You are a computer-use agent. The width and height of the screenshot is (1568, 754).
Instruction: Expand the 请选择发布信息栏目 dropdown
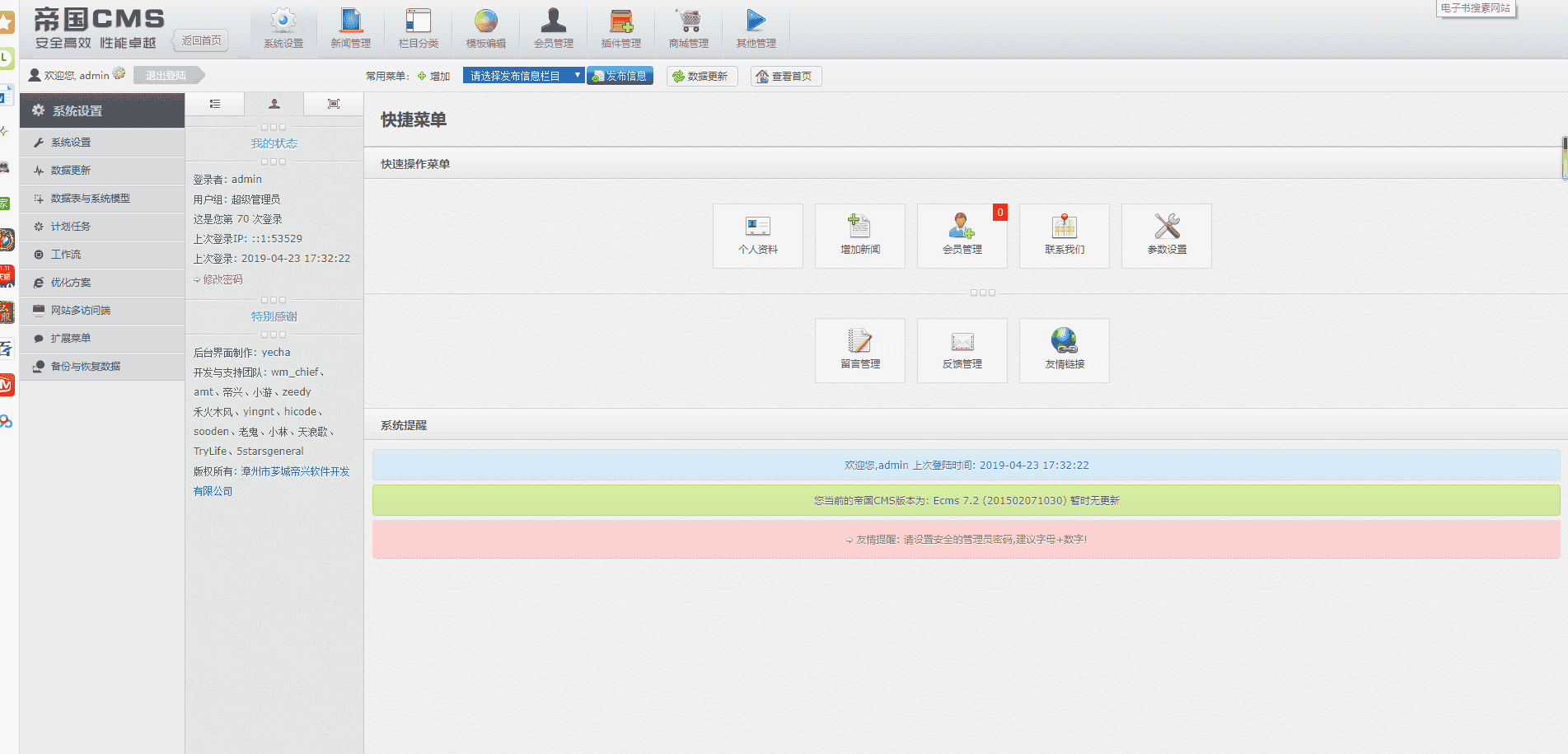pos(523,76)
